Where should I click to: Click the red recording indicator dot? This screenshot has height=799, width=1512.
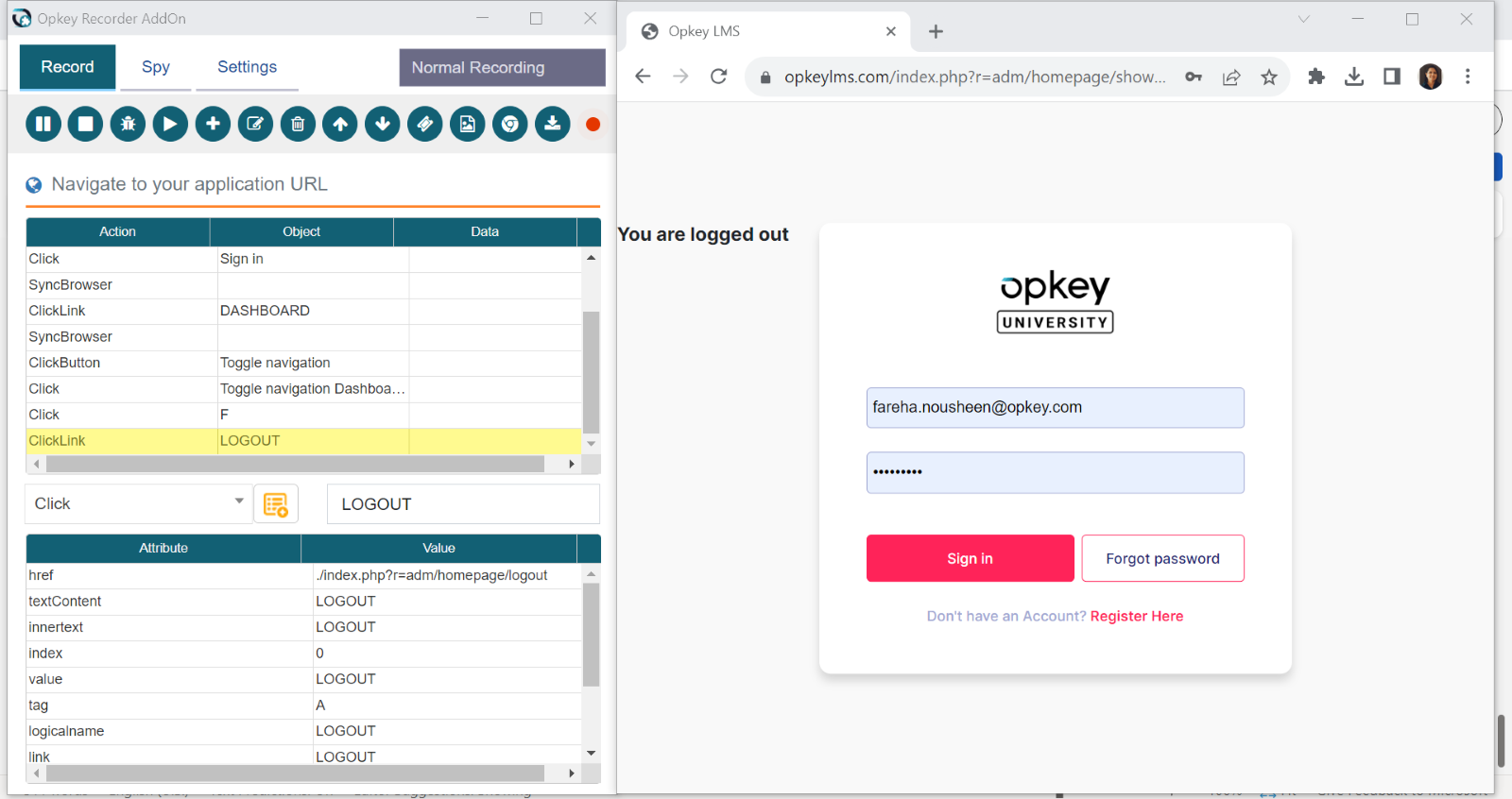(x=593, y=125)
